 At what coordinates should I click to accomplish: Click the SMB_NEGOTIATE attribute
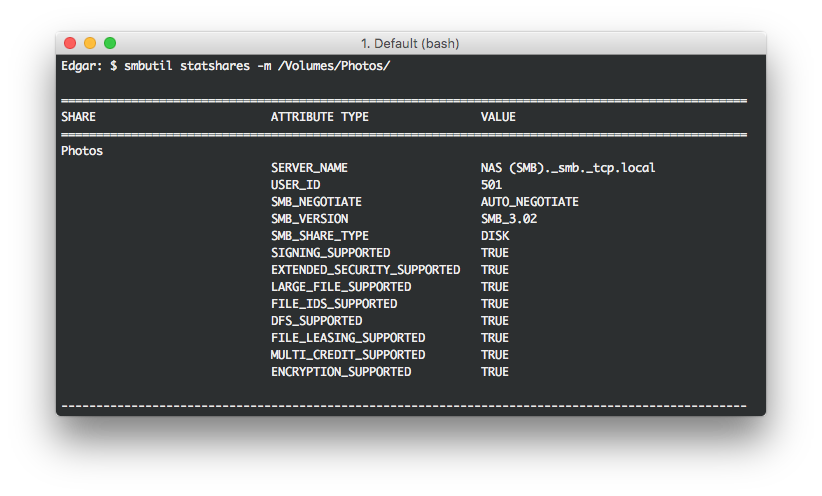(316, 202)
